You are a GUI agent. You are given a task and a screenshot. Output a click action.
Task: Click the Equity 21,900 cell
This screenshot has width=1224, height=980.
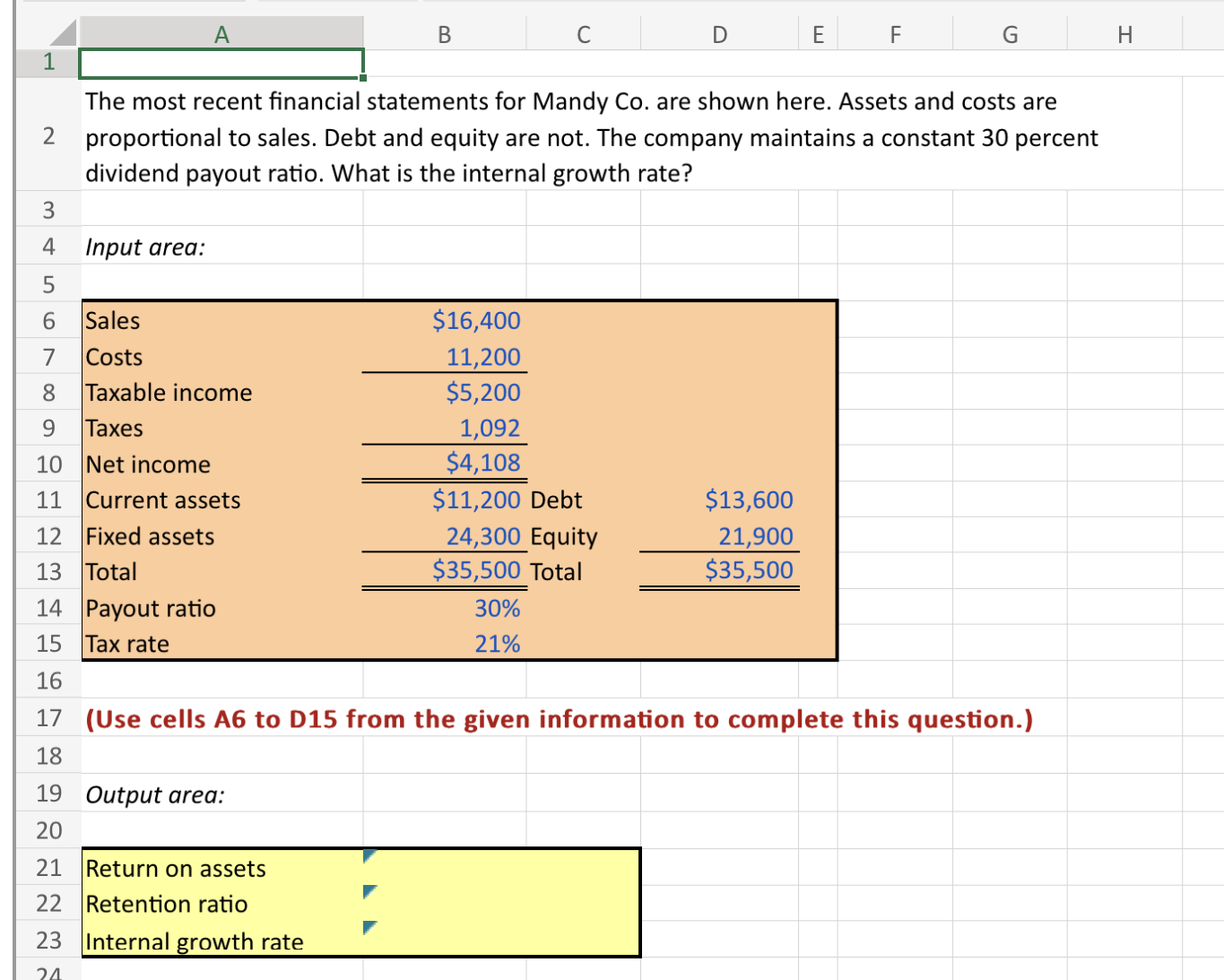click(x=718, y=535)
